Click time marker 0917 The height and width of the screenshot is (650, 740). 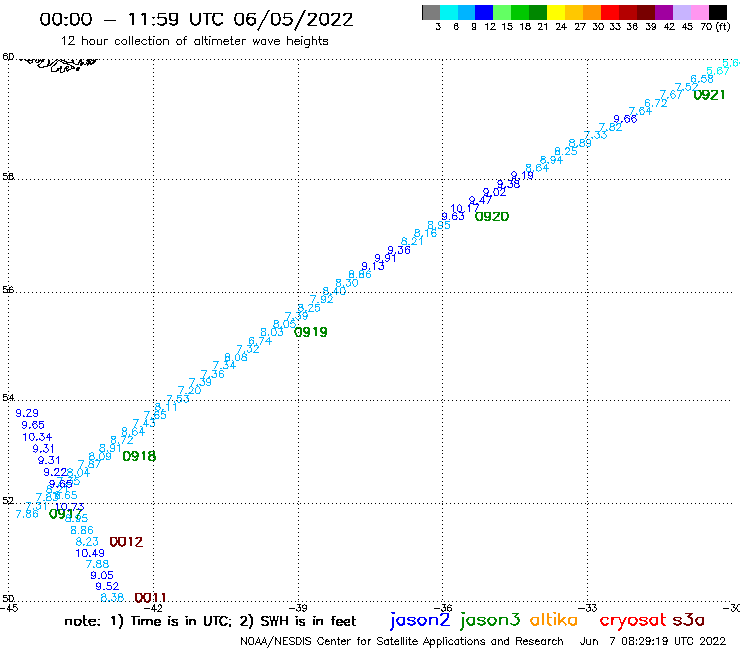(65, 514)
